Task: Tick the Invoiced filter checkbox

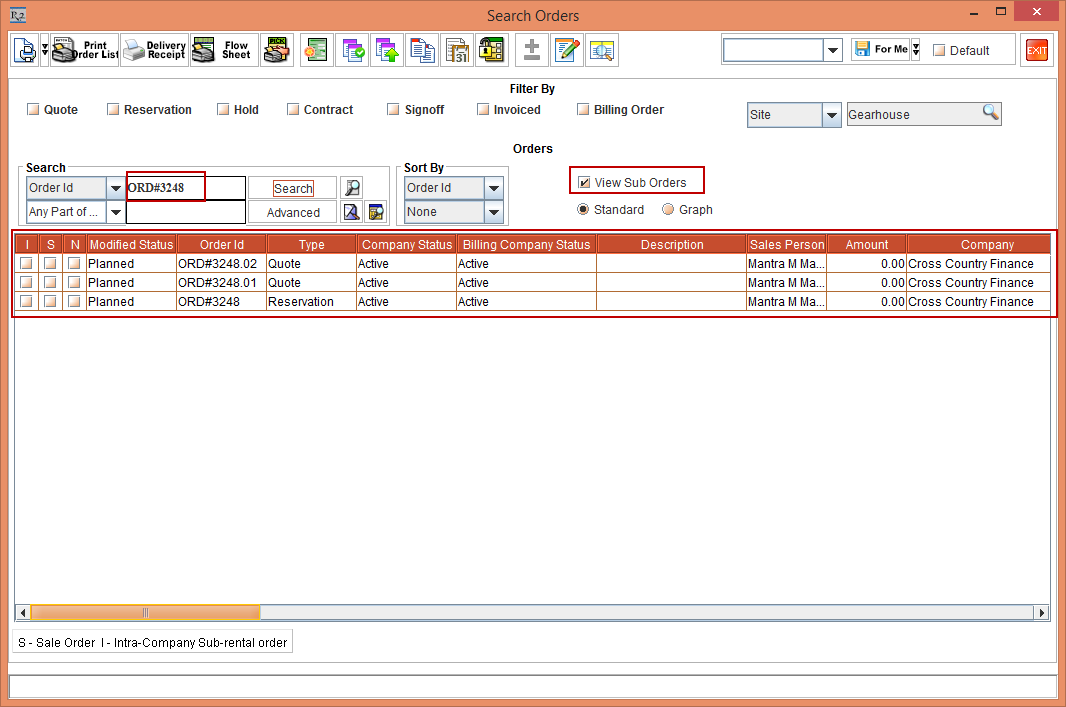Action: (483, 110)
